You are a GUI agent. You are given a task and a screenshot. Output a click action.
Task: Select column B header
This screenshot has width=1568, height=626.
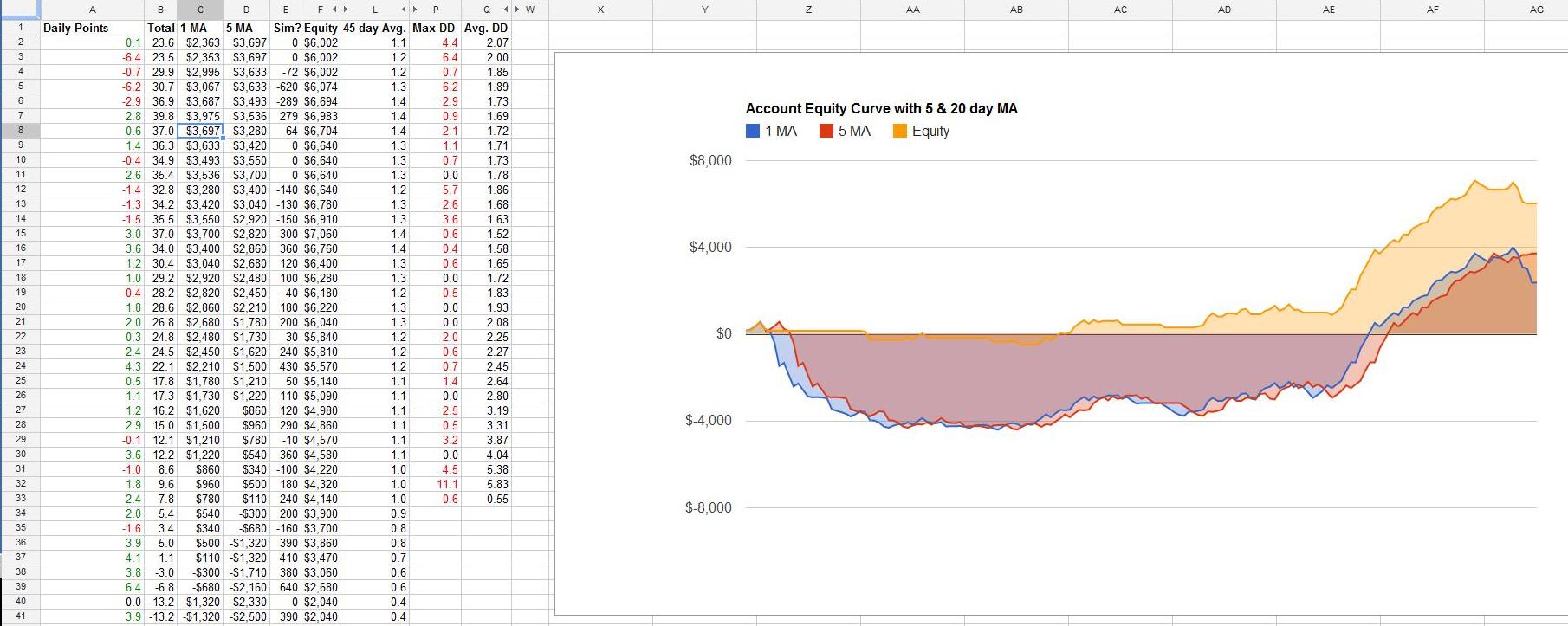[161, 10]
